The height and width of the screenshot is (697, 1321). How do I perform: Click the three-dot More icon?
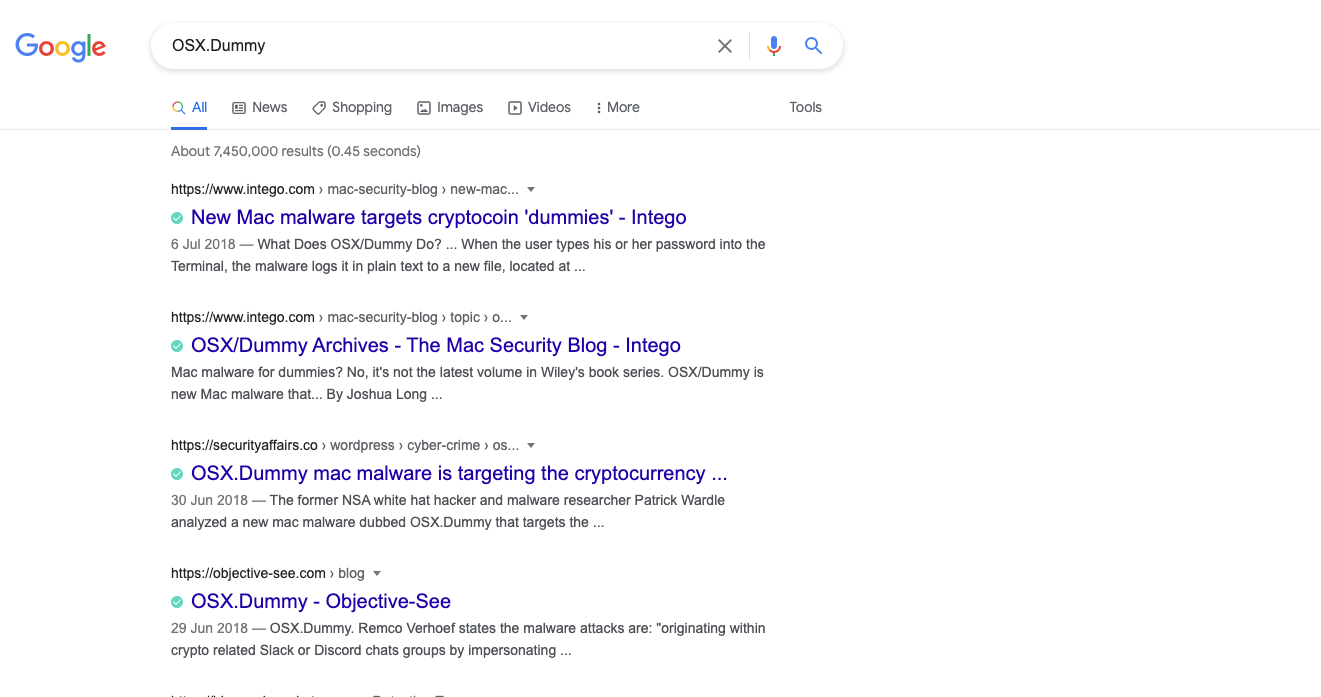598,108
